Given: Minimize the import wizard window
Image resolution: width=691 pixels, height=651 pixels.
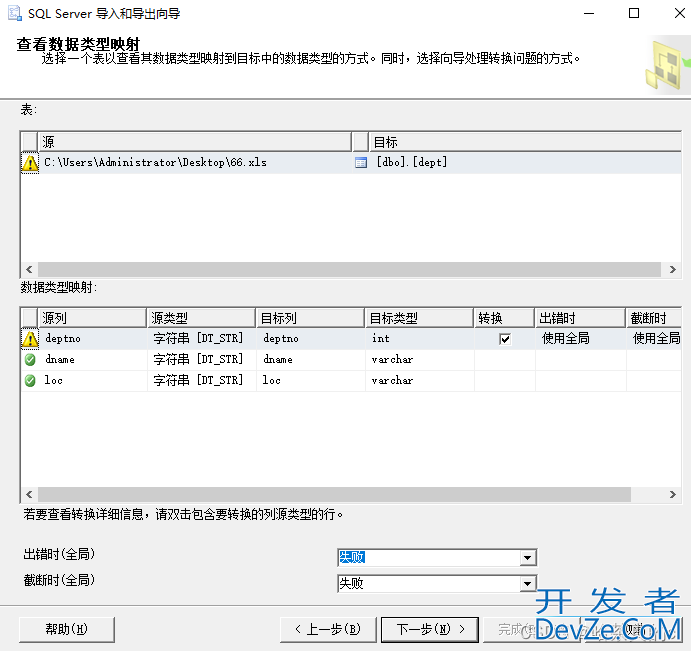Looking at the screenshot, I should [x=589, y=13].
